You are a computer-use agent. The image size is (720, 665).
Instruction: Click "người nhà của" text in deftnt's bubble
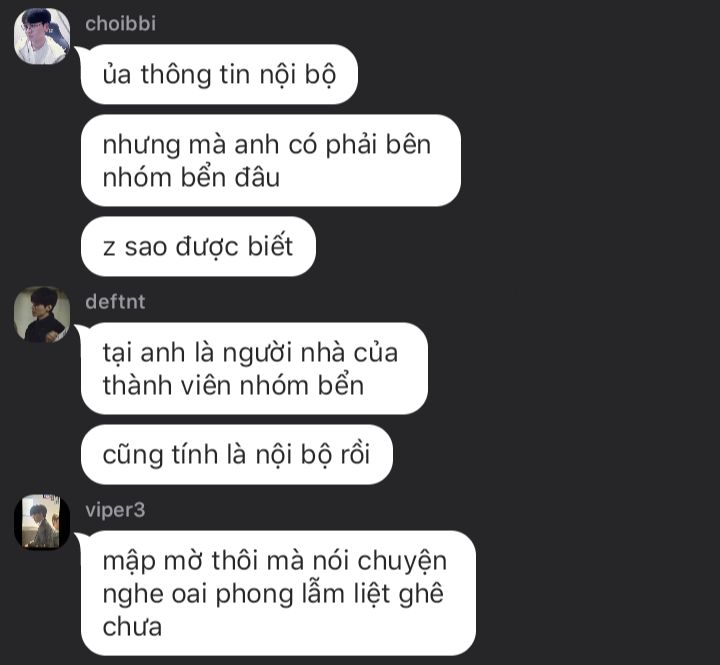tap(310, 354)
